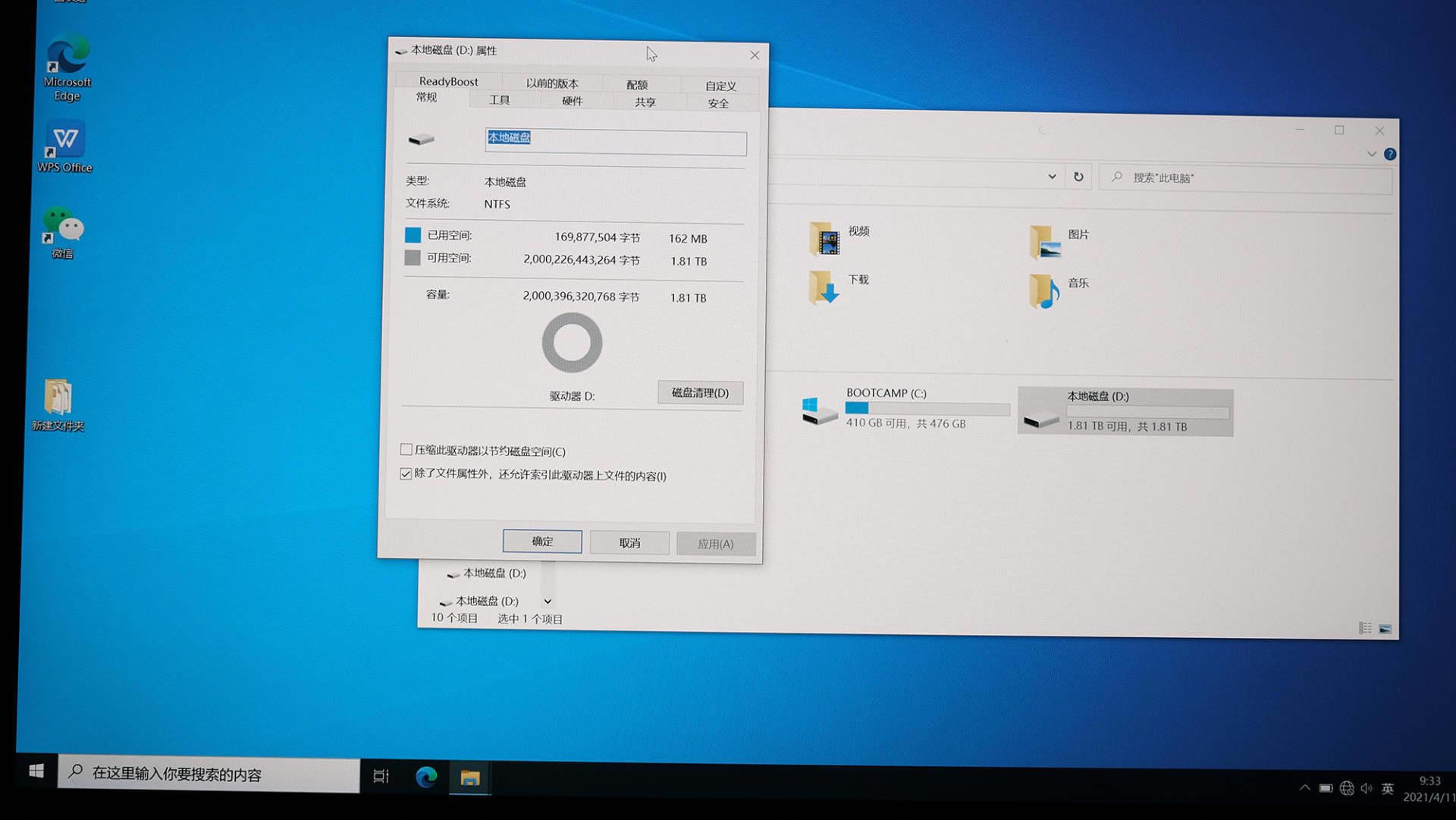This screenshot has width=1456, height=820.
Task: Switch Explorer to details view icon
Action: point(1365,628)
